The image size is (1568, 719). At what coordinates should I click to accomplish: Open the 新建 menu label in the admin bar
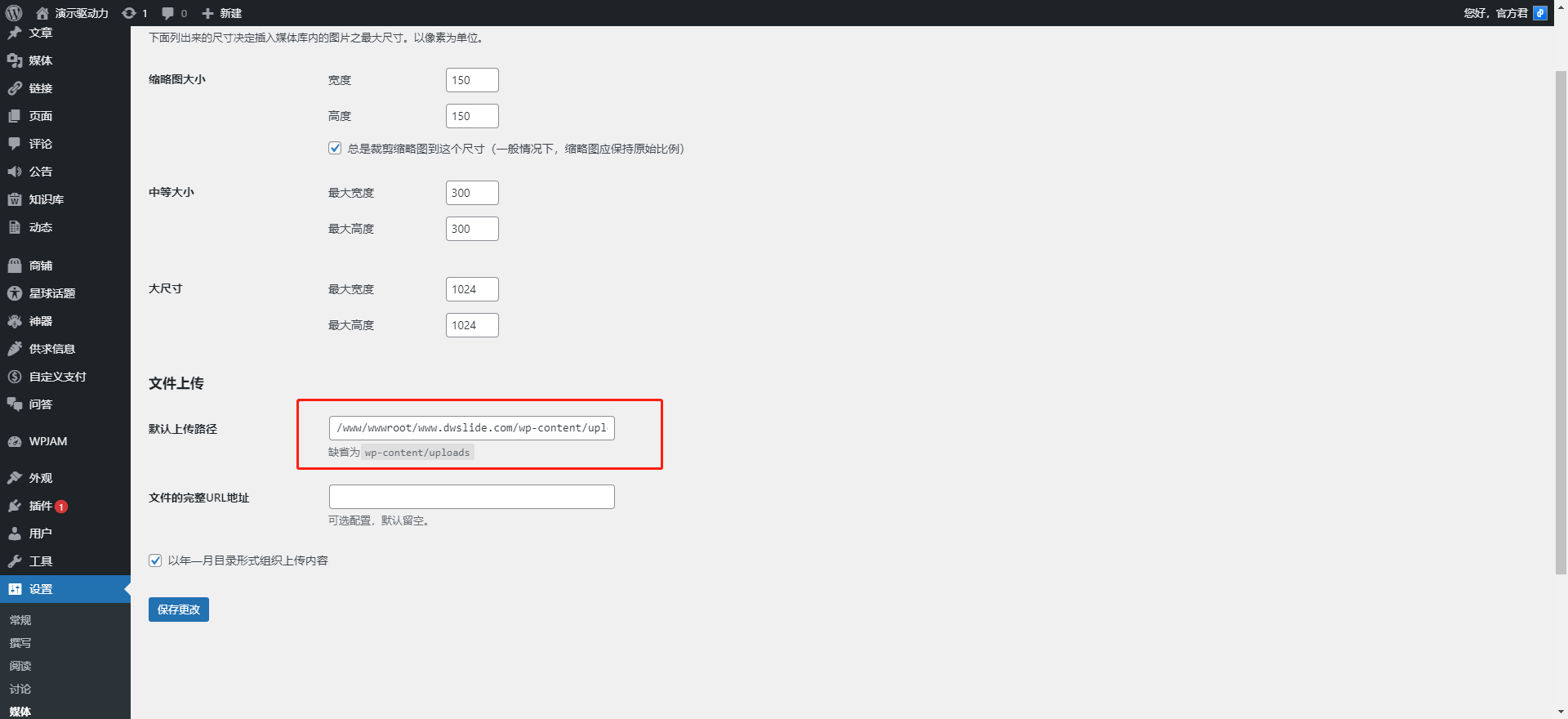231,13
